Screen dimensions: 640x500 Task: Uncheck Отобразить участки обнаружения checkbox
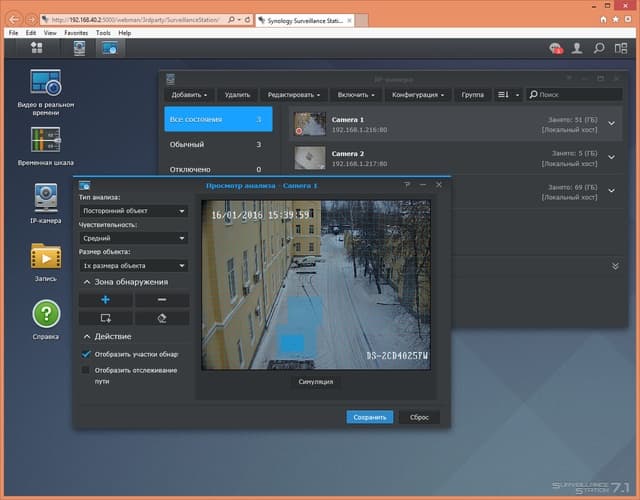(87, 354)
